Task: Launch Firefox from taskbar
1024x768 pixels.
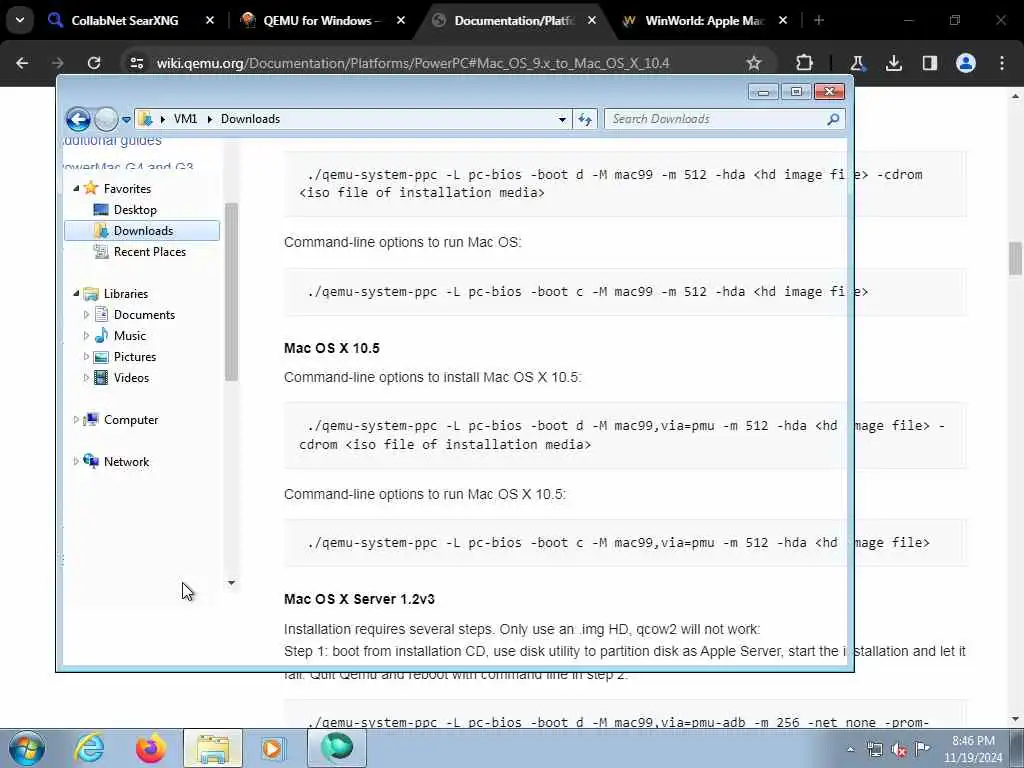Action: click(x=151, y=748)
